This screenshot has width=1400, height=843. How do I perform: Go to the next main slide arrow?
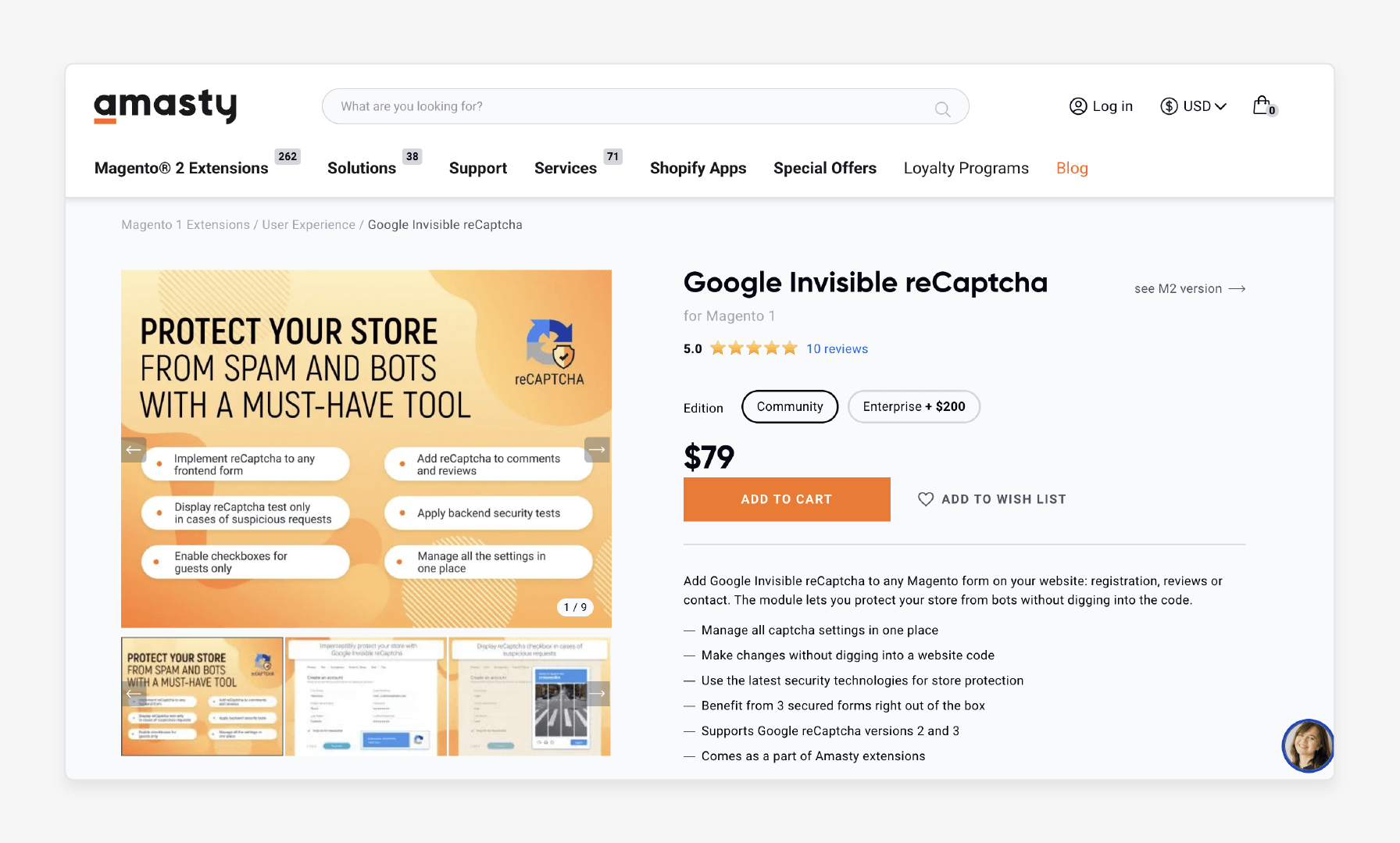click(598, 449)
